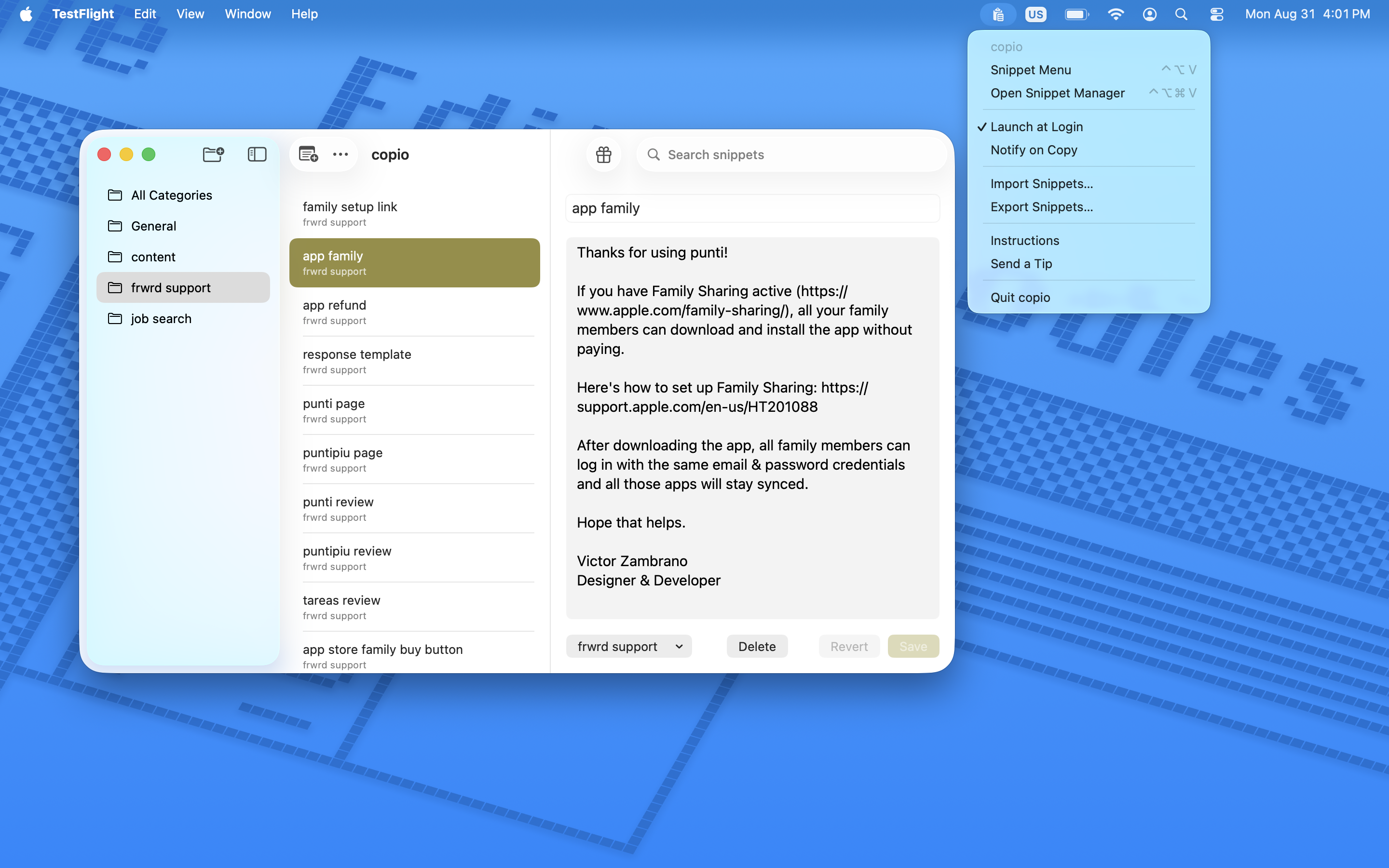Click the snippet title field "app family"
Viewport: 1389px width, 868px height.
tap(752, 208)
